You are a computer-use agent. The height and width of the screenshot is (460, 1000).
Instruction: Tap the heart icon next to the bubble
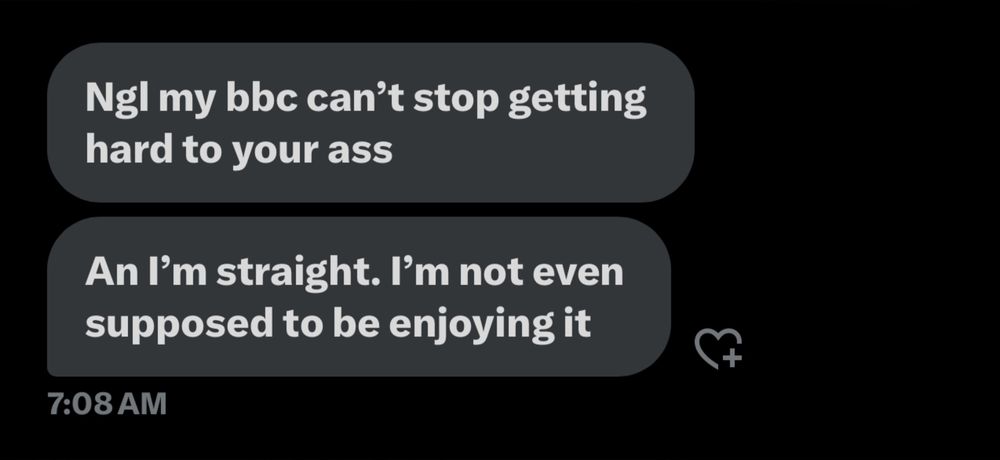(718, 348)
